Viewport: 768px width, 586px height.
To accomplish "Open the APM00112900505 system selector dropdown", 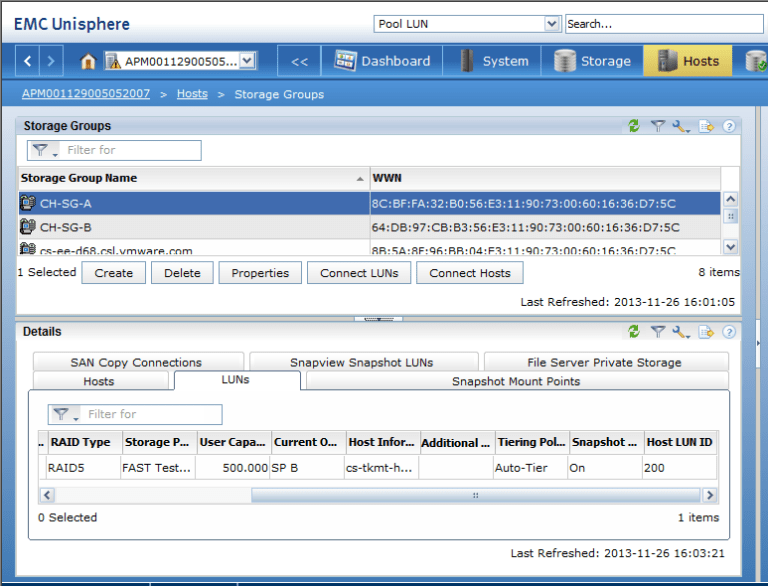I will (248, 61).
